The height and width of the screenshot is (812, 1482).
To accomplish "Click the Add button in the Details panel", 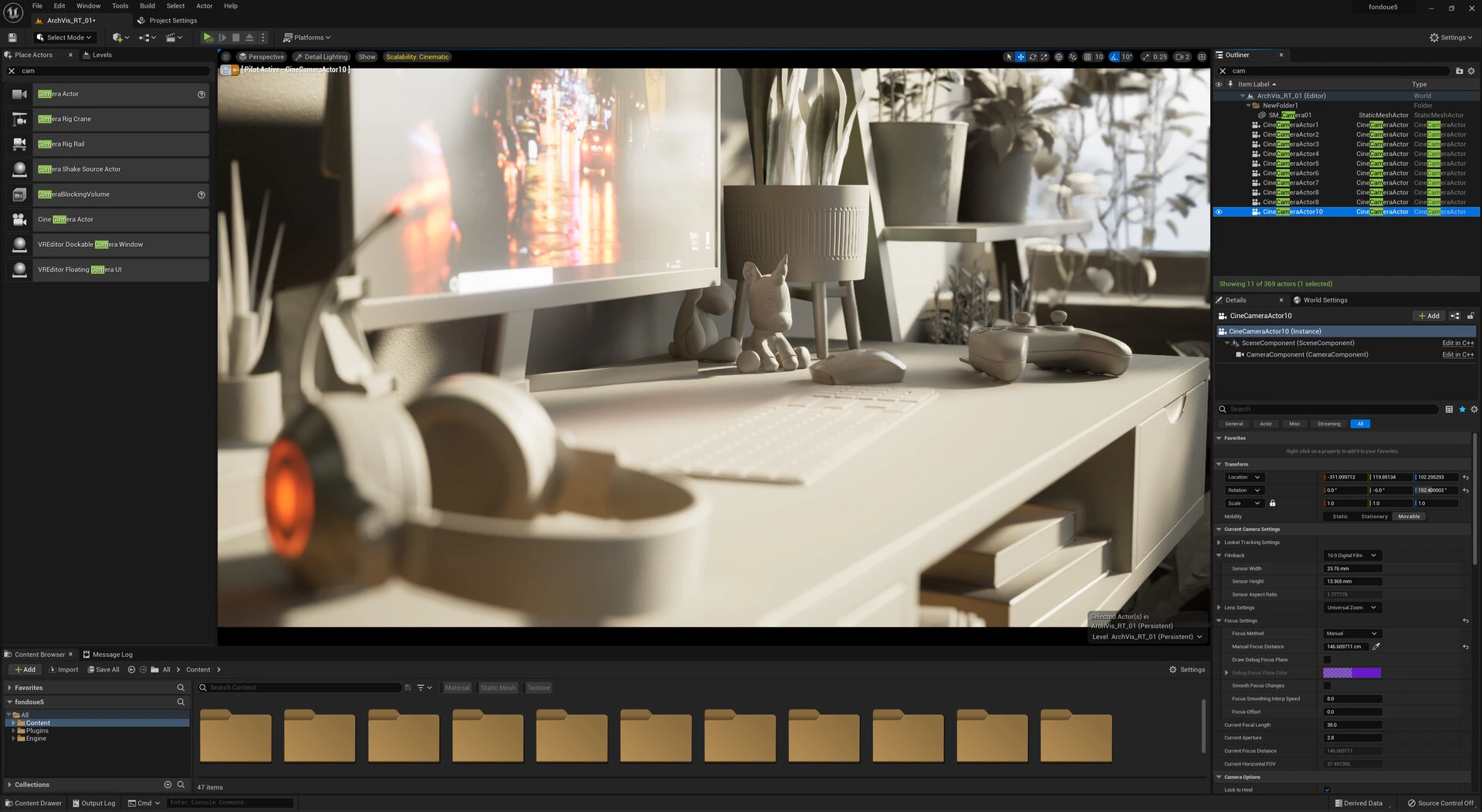I will pos(1429,316).
